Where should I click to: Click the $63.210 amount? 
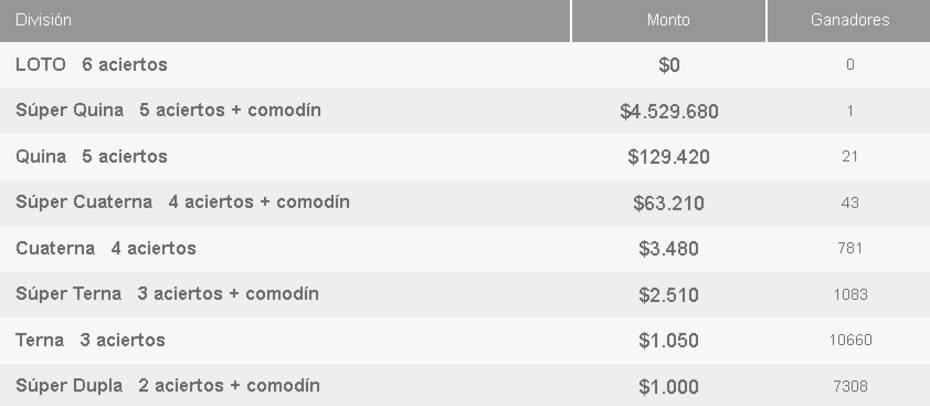[x=669, y=203]
